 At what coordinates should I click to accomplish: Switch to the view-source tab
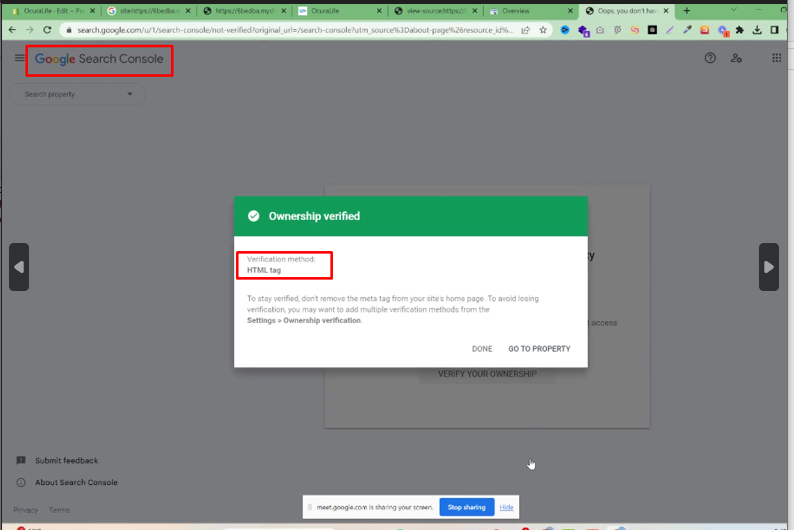[x=433, y=11]
